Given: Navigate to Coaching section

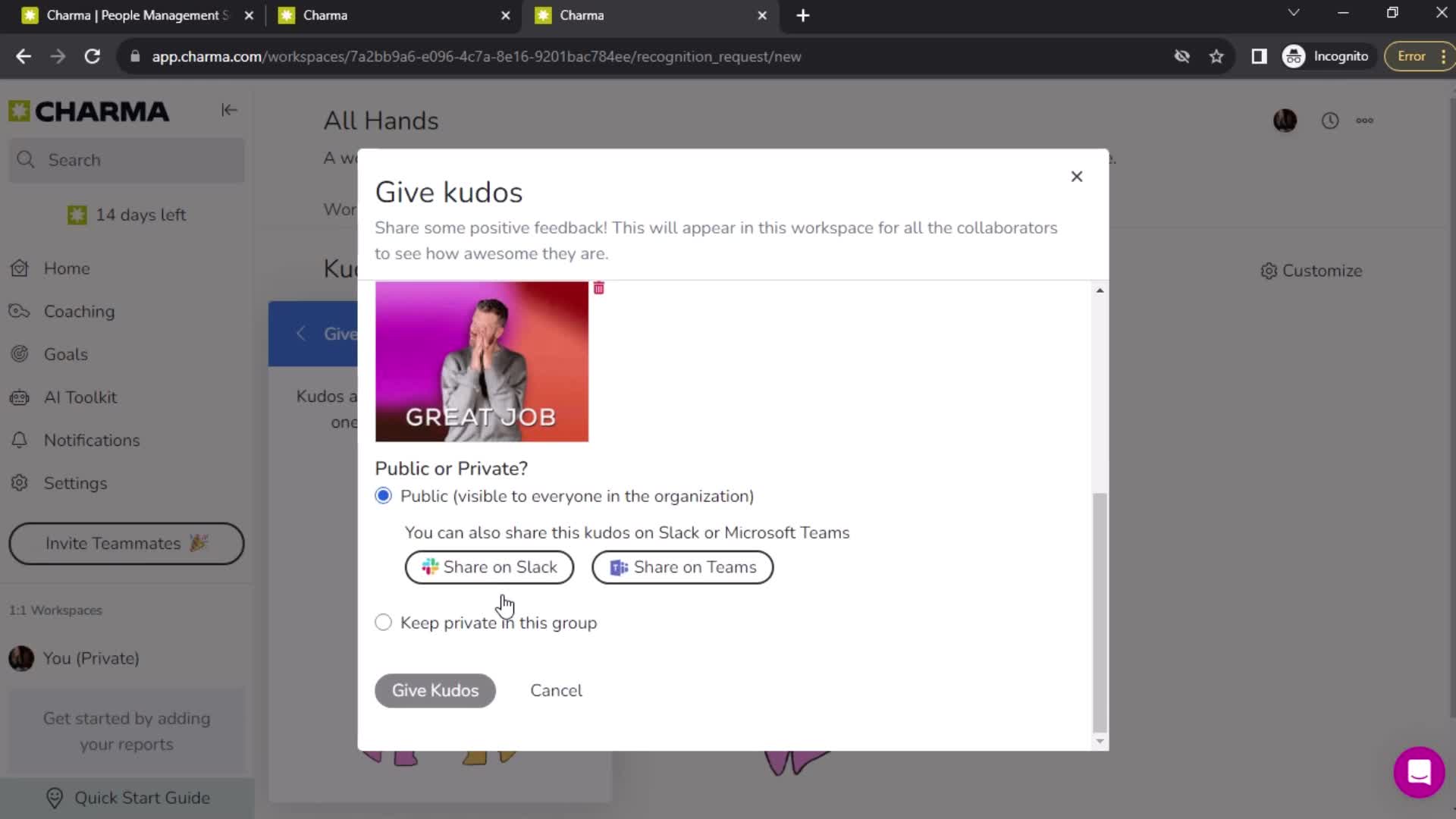Looking at the screenshot, I should pos(79,311).
